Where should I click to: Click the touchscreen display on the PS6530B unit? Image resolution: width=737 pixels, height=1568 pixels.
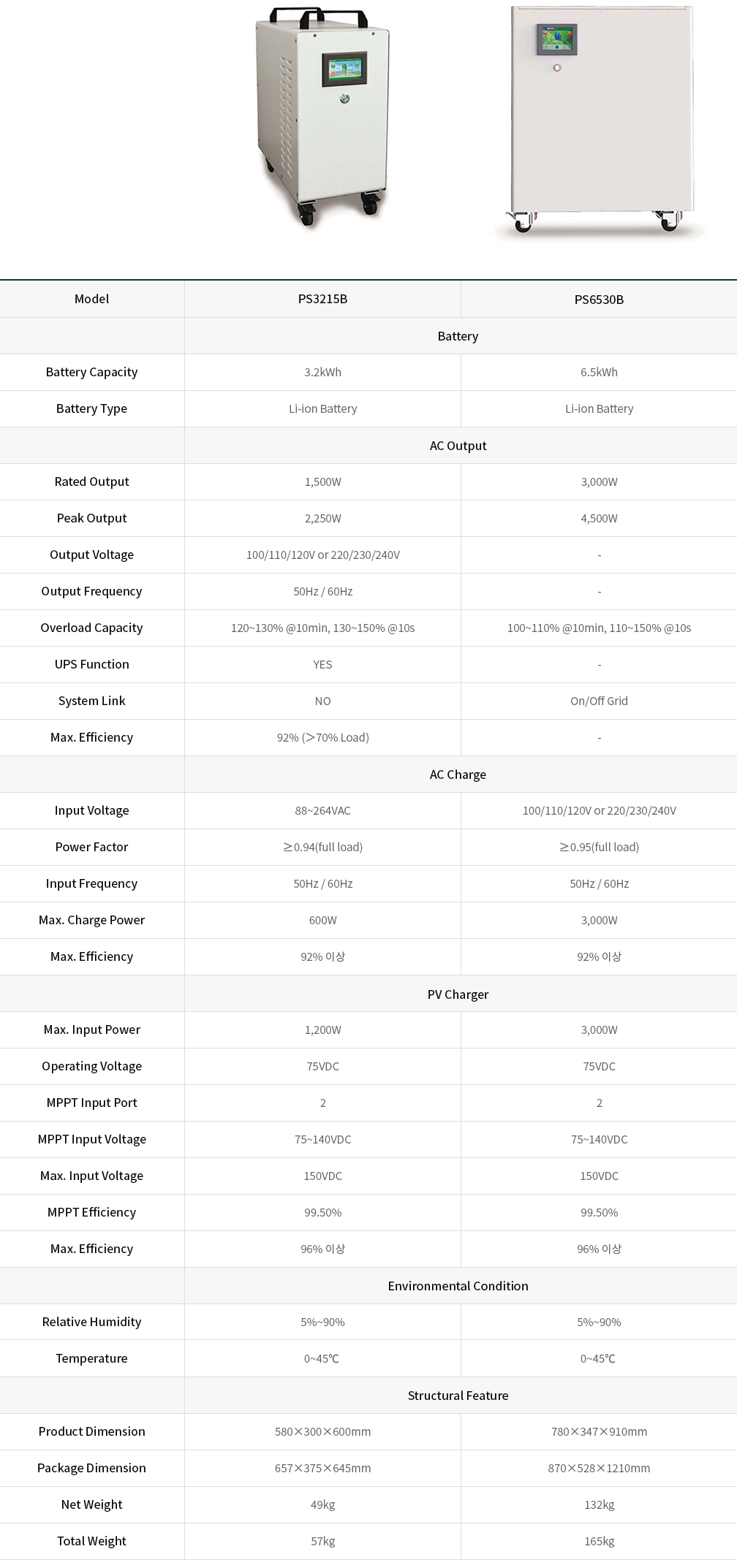tap(556, 39)
